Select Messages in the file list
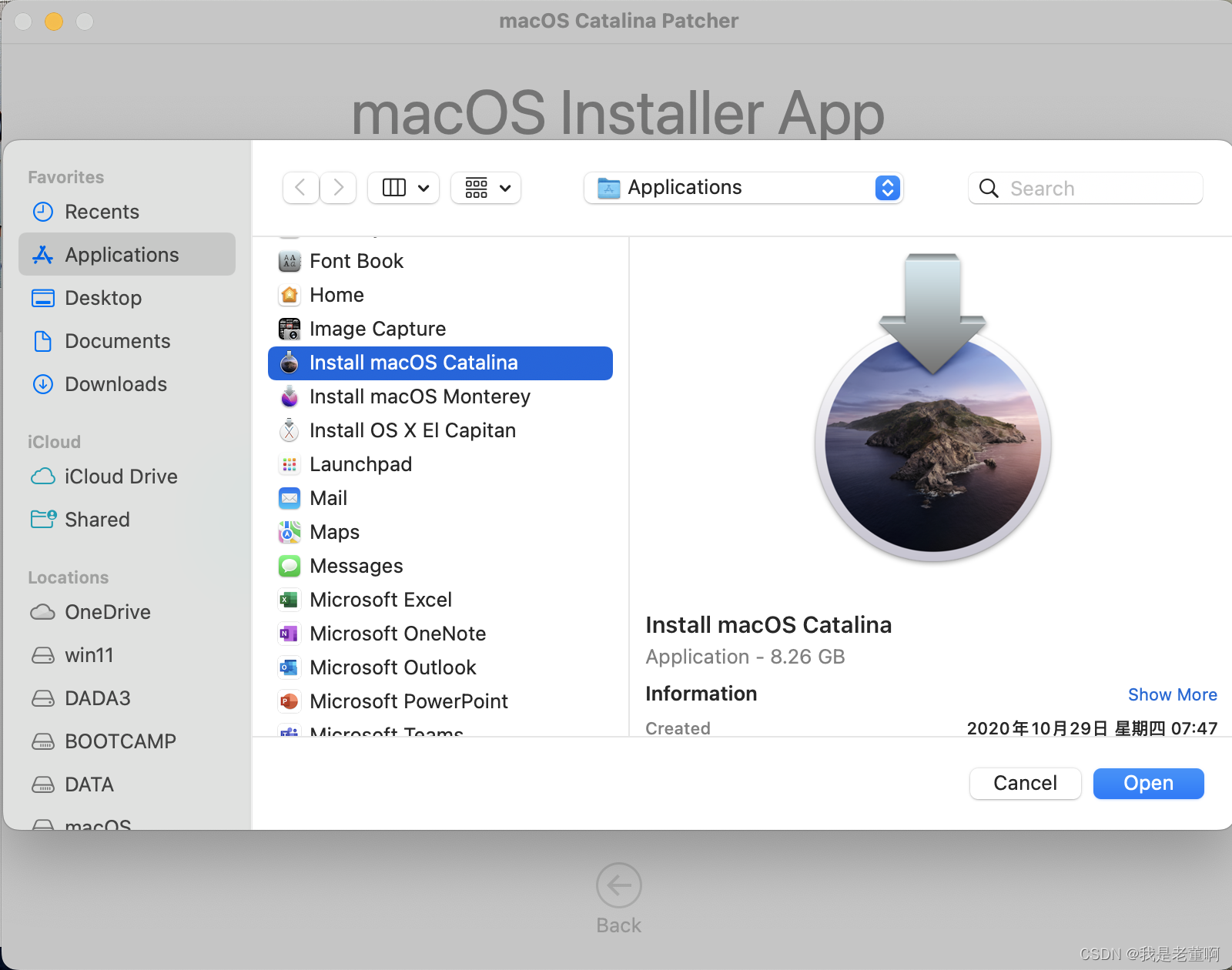Viewport: 1232px width, 970px height. pos(440,566)
